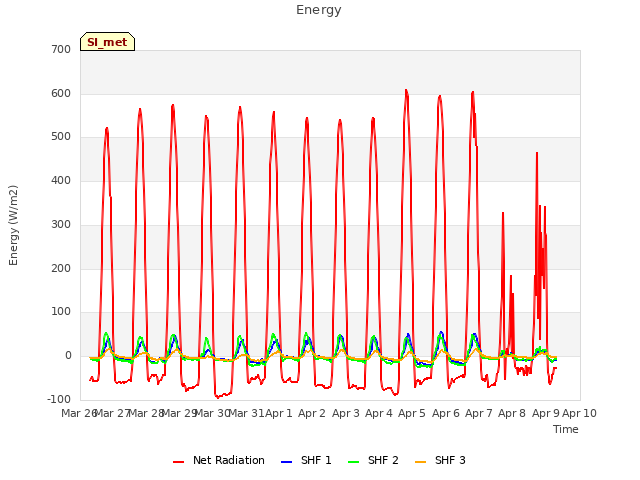Click the Apr 5 date tick label

(x=412, y=413)
